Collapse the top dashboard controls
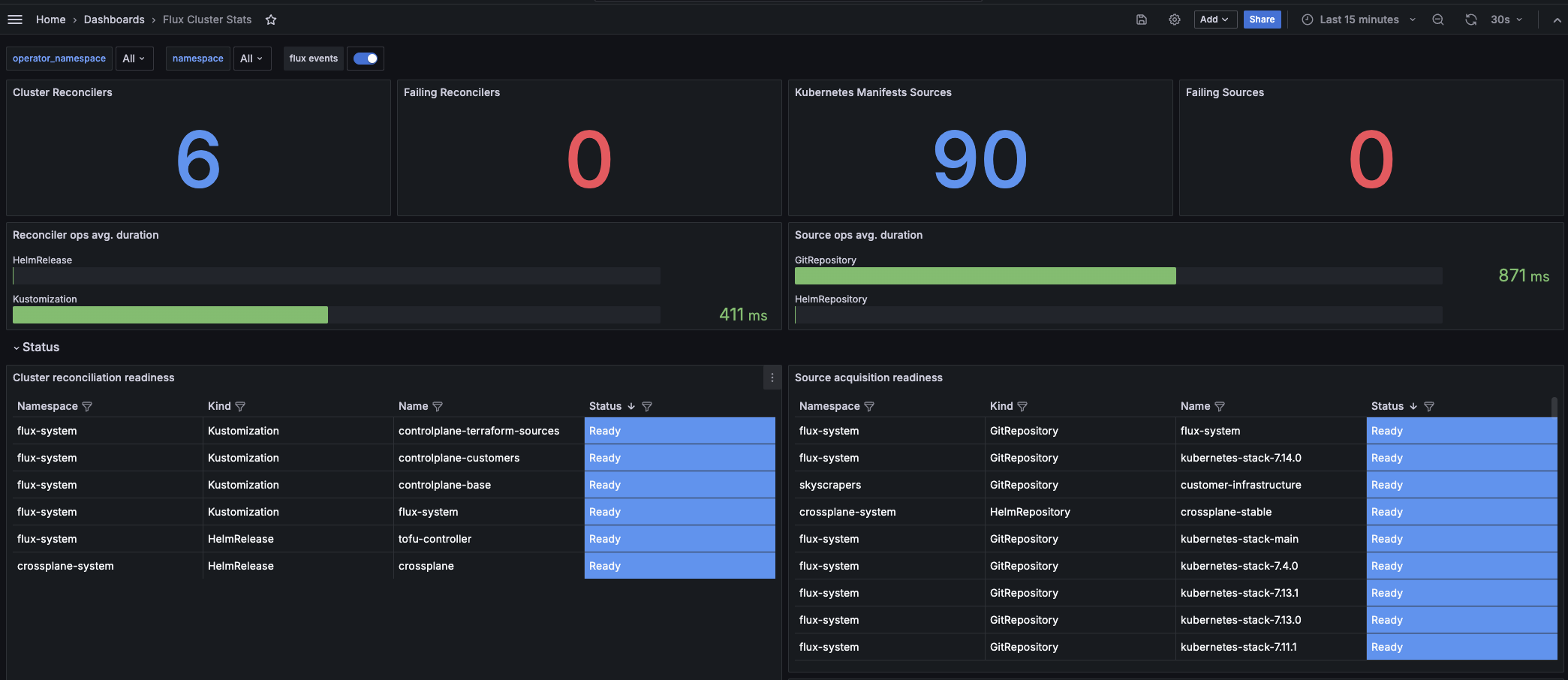 [x=1557, y=19]
